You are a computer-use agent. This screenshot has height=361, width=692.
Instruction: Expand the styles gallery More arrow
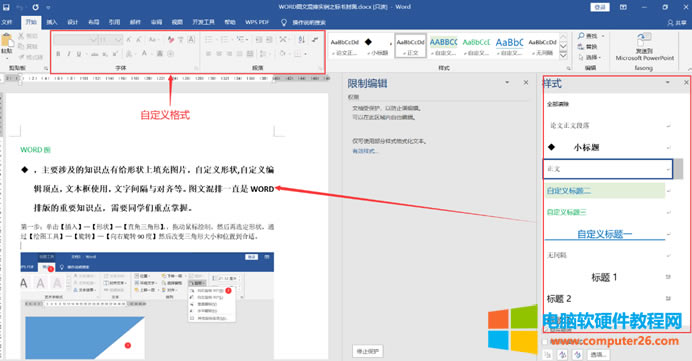point(564,56)
